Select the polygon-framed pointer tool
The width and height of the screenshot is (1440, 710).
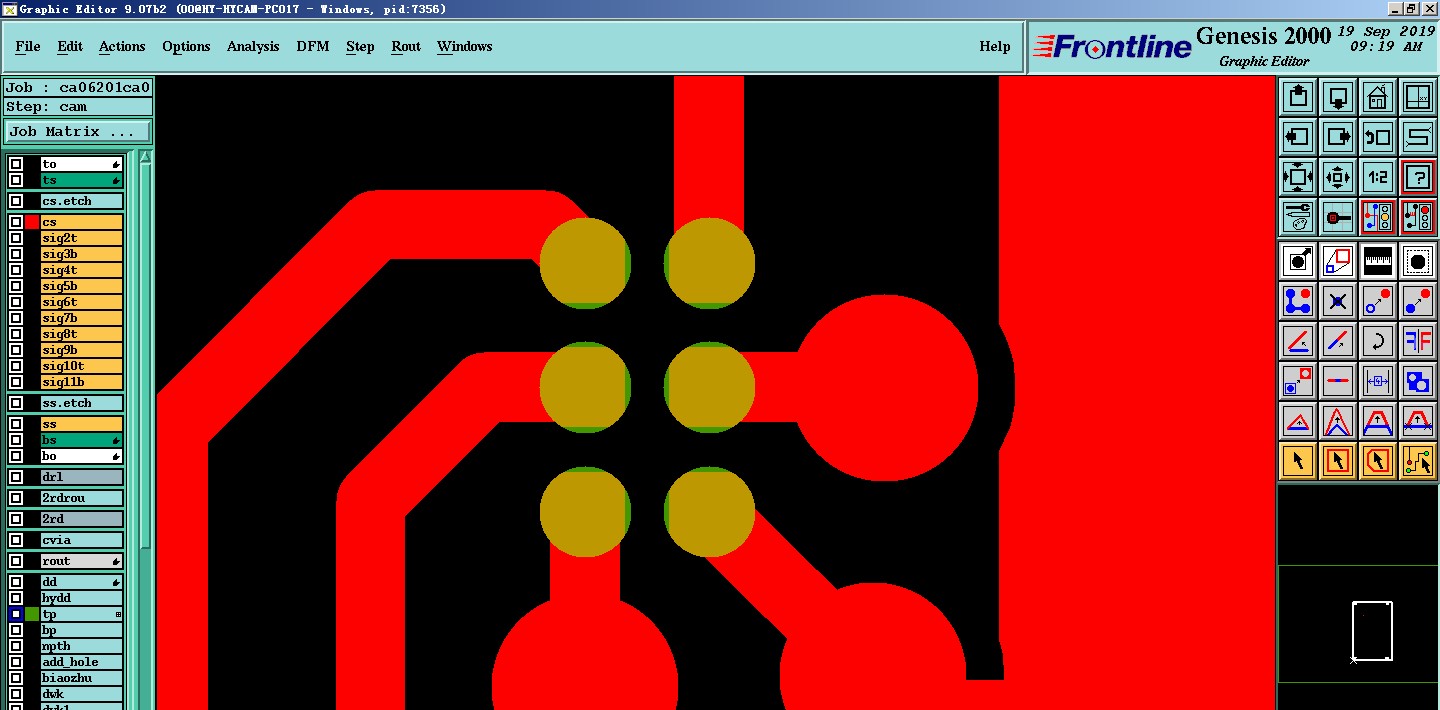click(x=1378, y=461)
